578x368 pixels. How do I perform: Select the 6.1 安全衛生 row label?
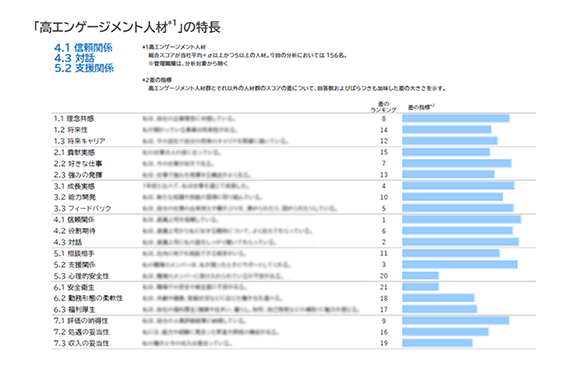pyautogui.click(x=74, y=287)
